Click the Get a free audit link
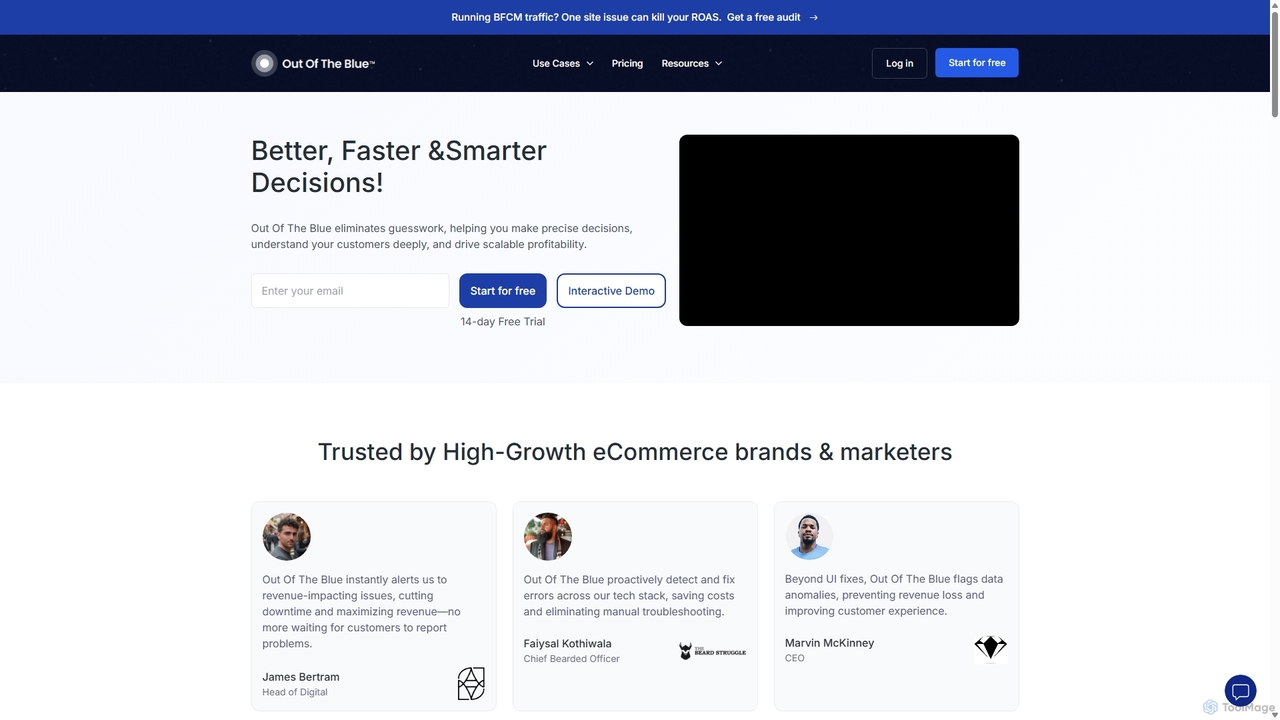Viewport: 1280px width, 720px height. coord(764,17)
